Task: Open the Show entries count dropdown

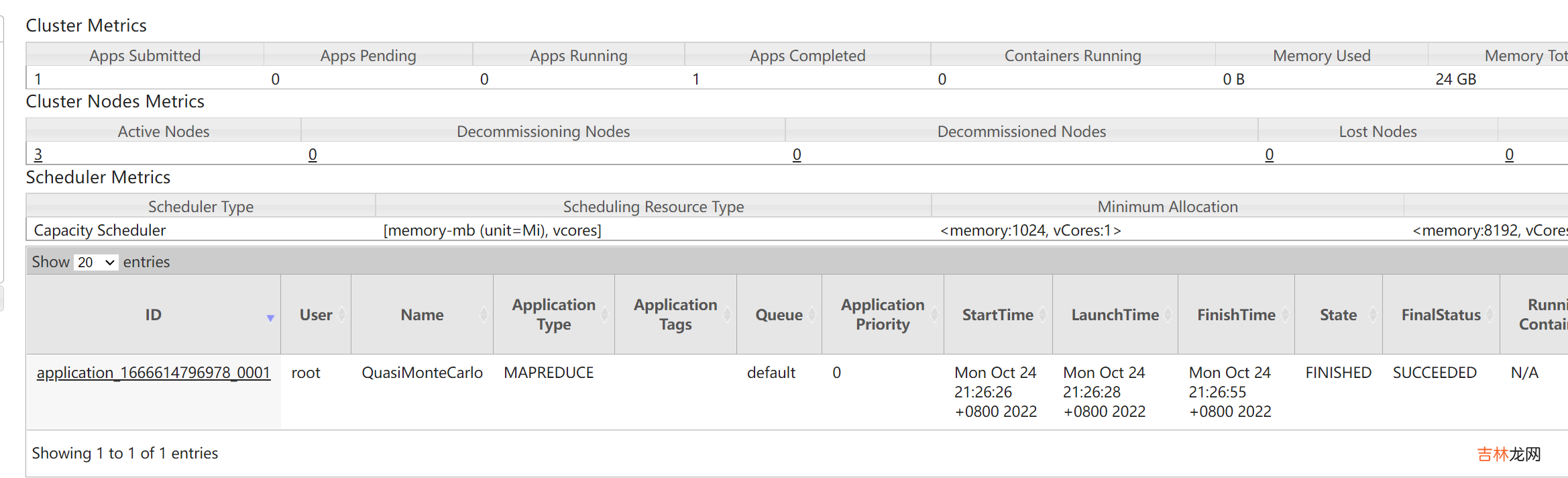Action: tap(96, 262)
